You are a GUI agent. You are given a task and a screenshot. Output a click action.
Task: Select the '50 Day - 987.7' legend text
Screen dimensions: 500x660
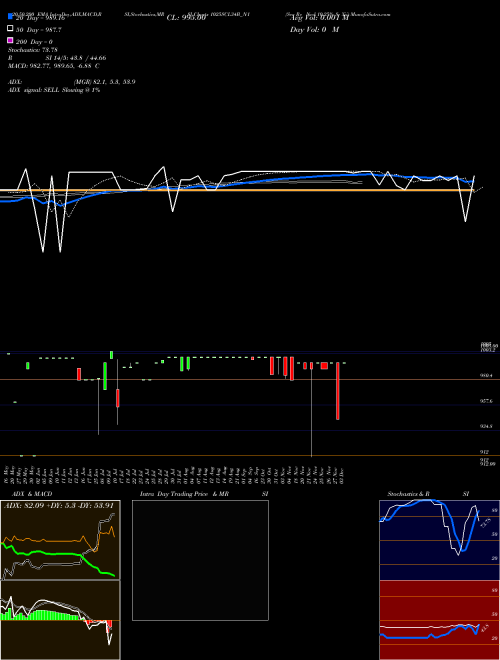[39, 30]
